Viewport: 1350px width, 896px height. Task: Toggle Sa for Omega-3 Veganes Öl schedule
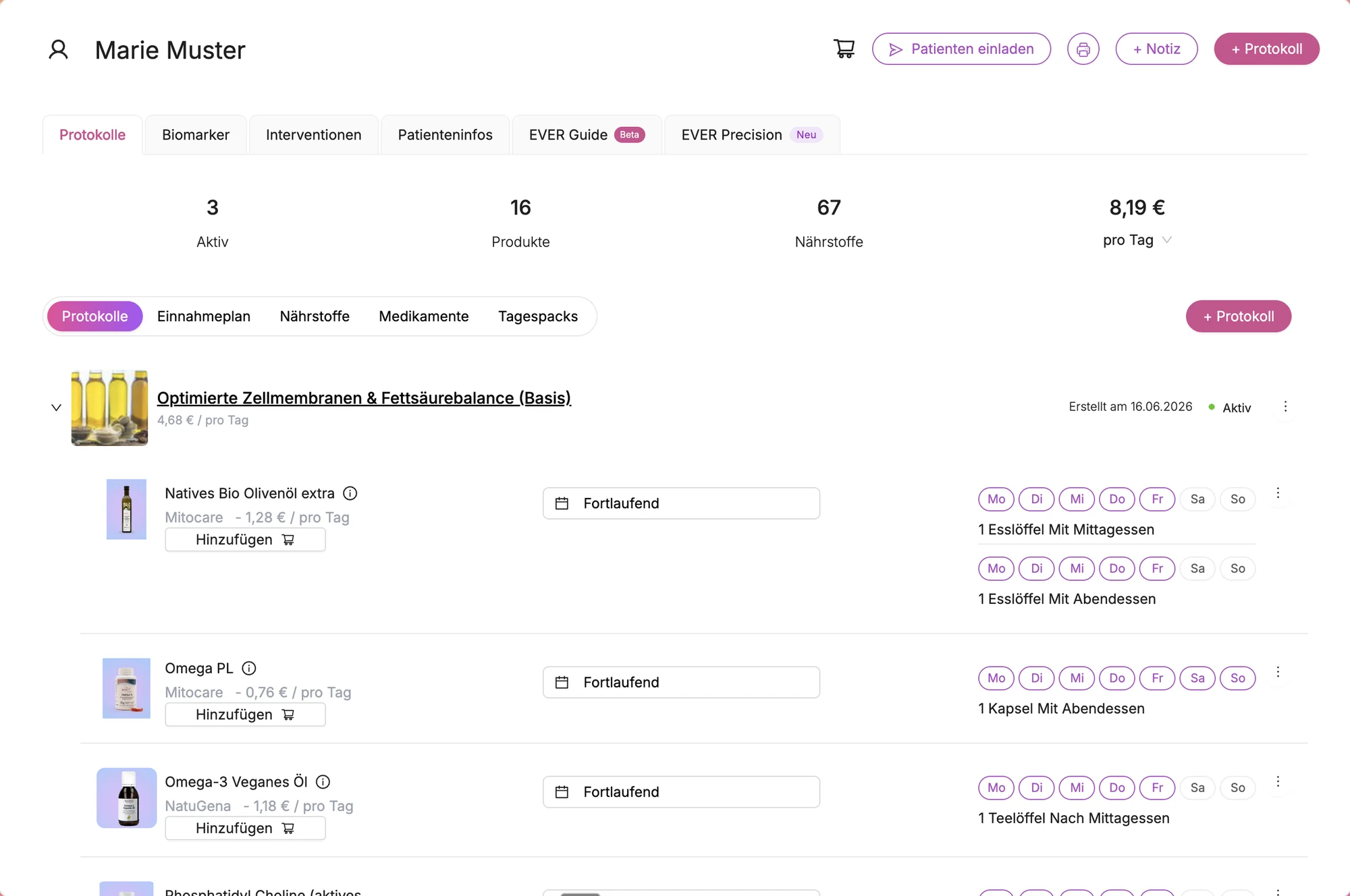pos(1197,787)
